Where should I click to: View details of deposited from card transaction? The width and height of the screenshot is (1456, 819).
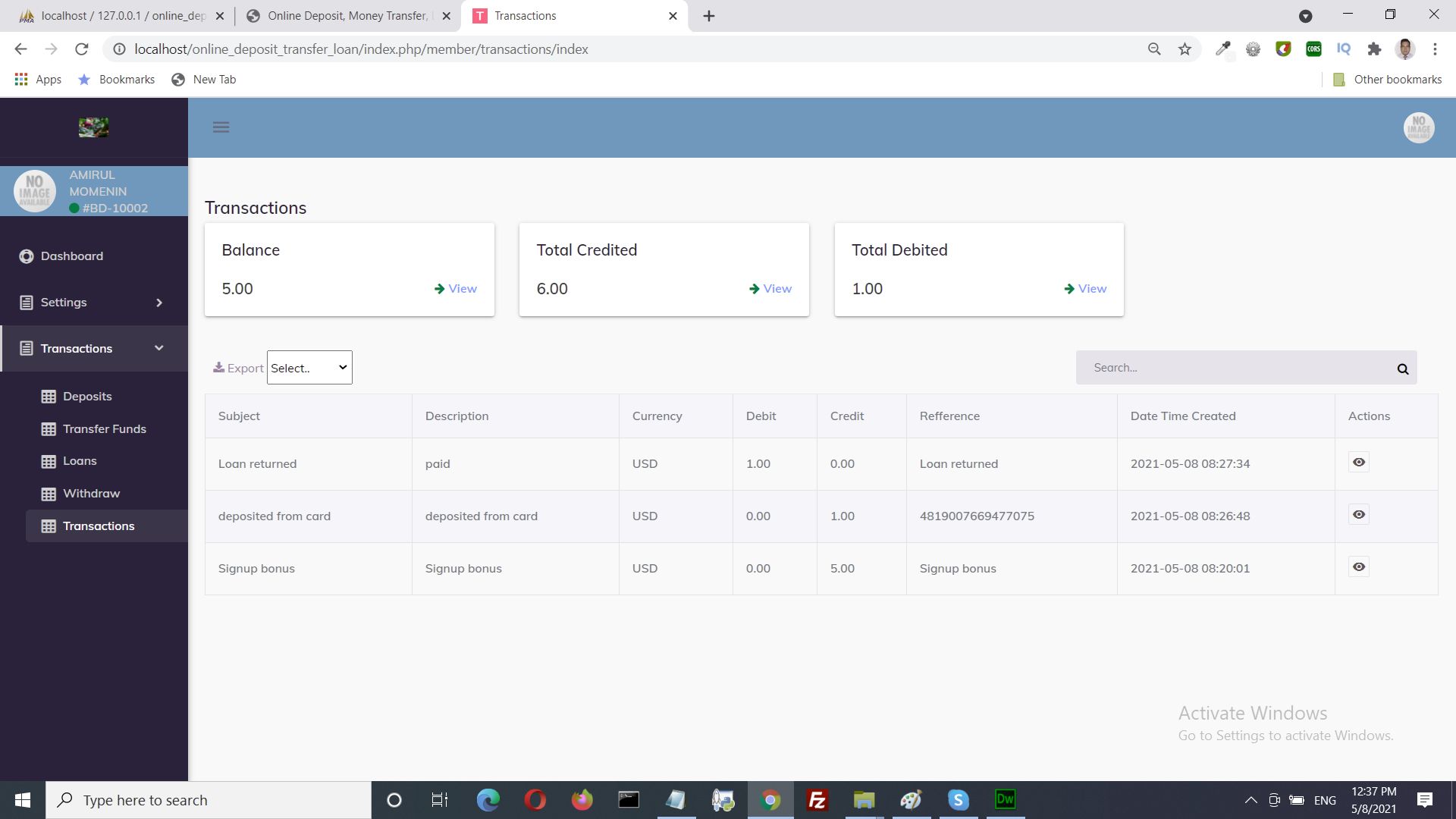[1358, 515]
